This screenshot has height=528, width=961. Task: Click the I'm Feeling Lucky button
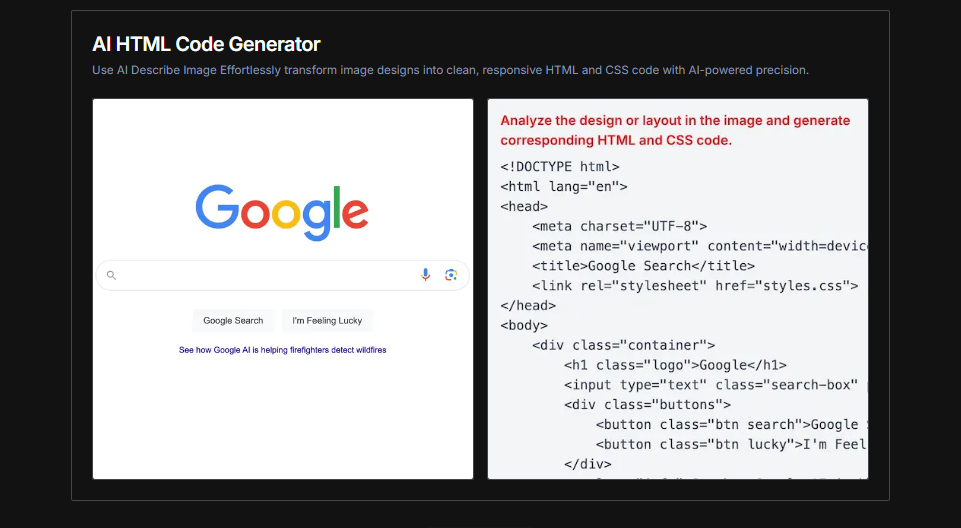tap(327, 320)
